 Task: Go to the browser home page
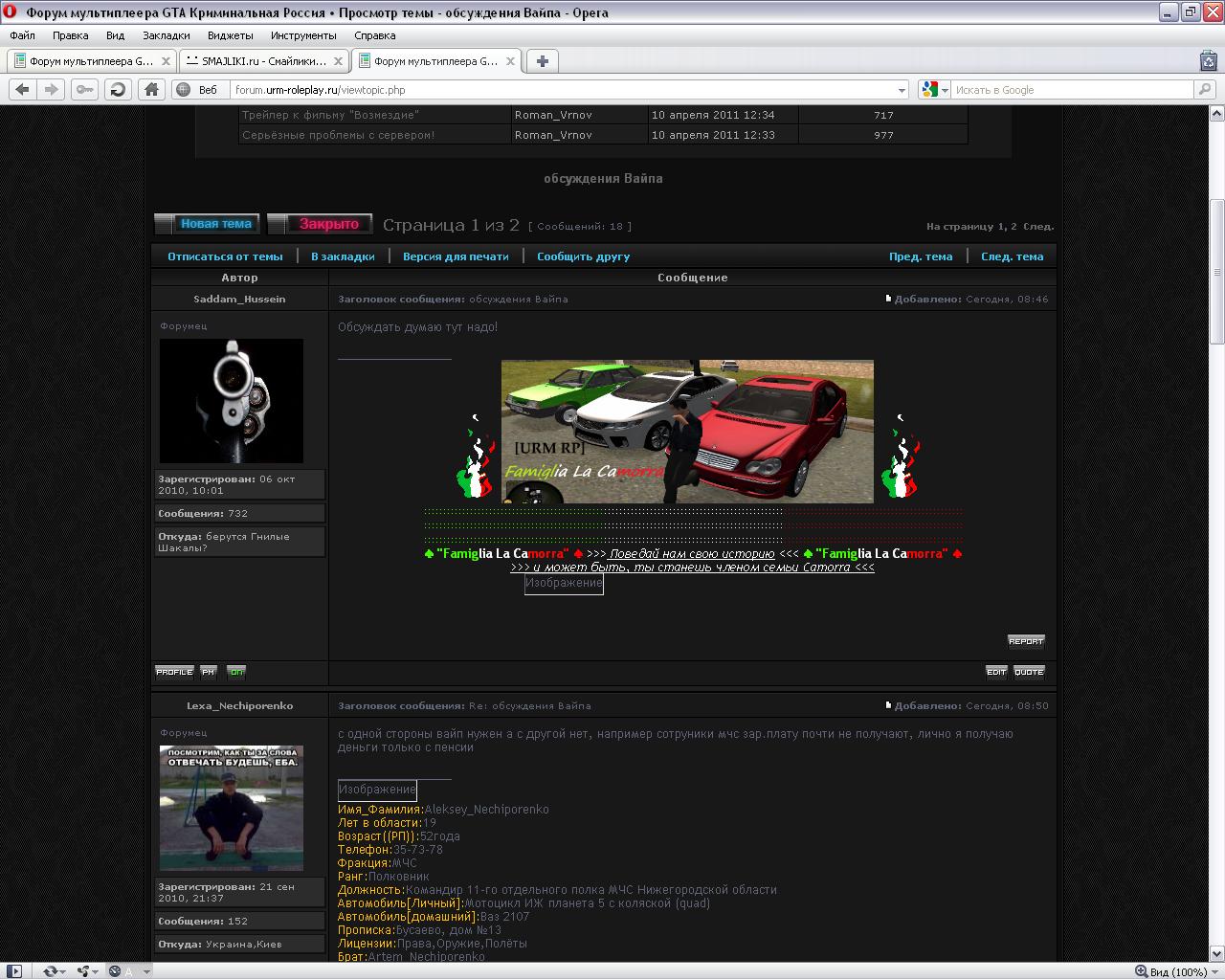click(x=151, y=89)
